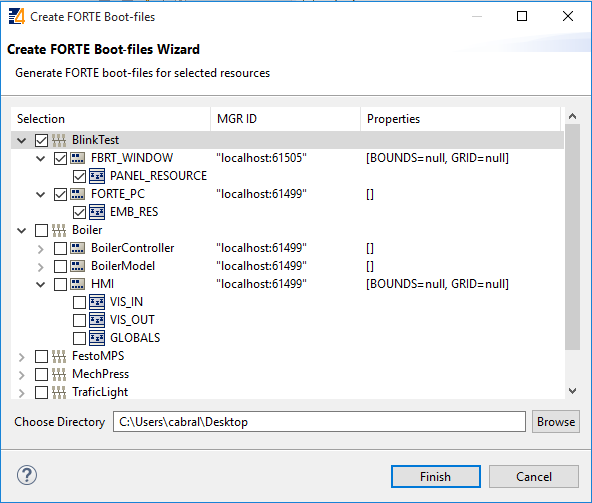Select the BoilerController row label

pyautogui.click(x=133, y=248)
